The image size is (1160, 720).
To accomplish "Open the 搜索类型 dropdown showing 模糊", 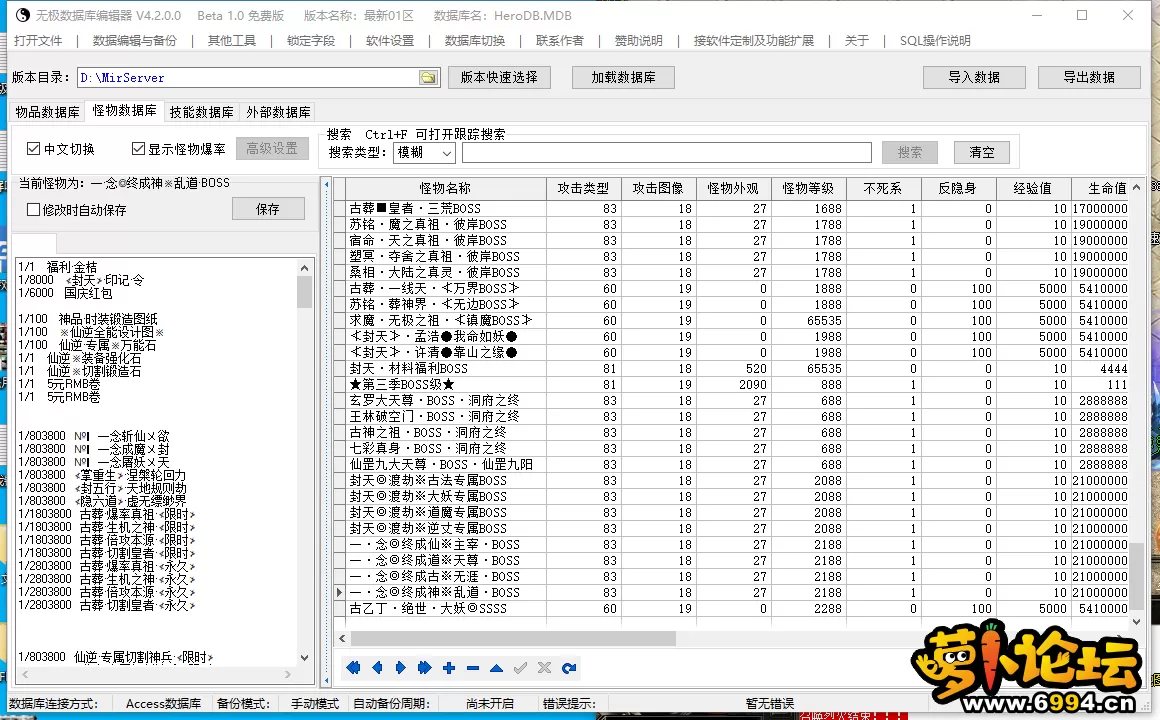I will (x=424, y=152).
